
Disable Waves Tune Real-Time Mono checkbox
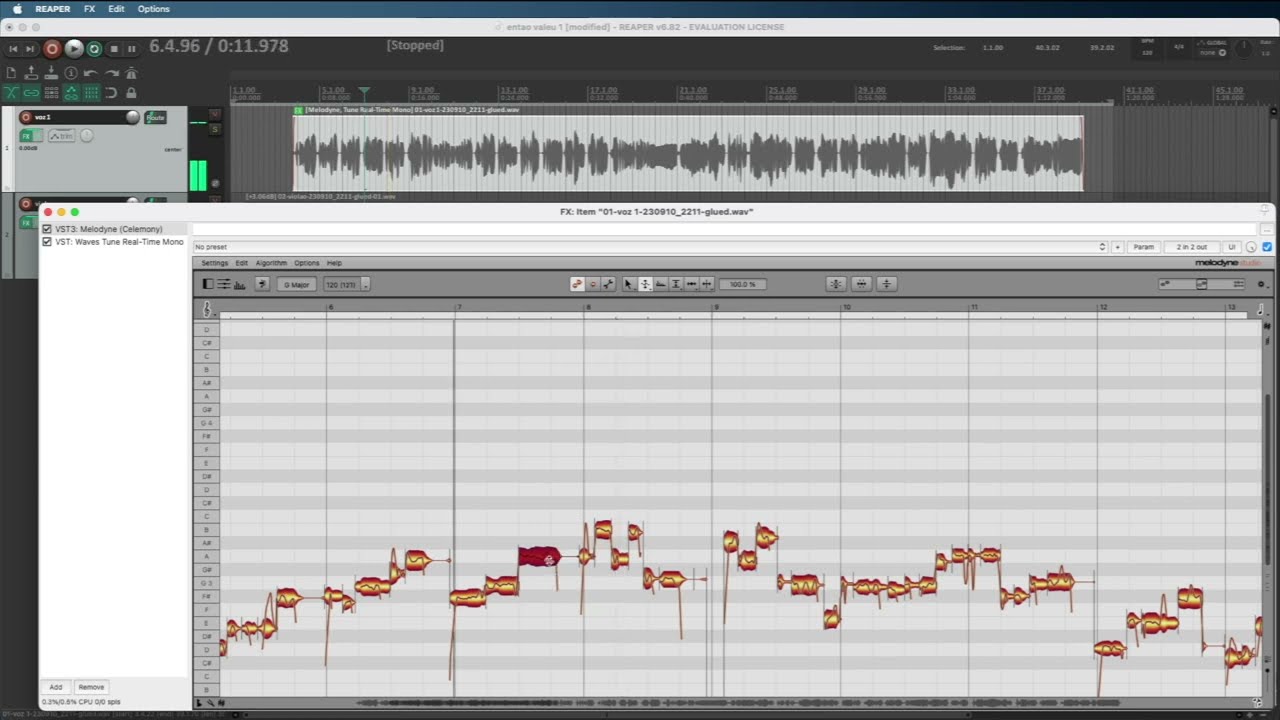47,242
